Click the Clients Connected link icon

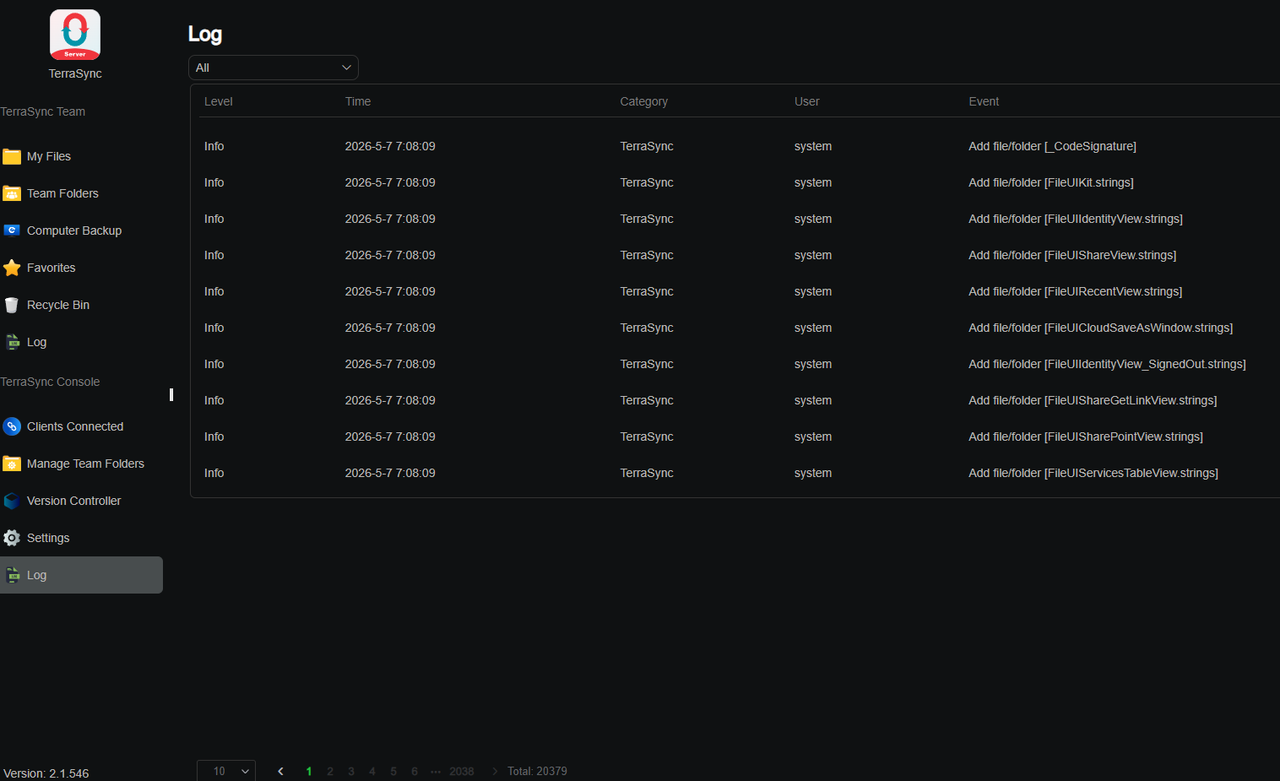tap(12, 426)
